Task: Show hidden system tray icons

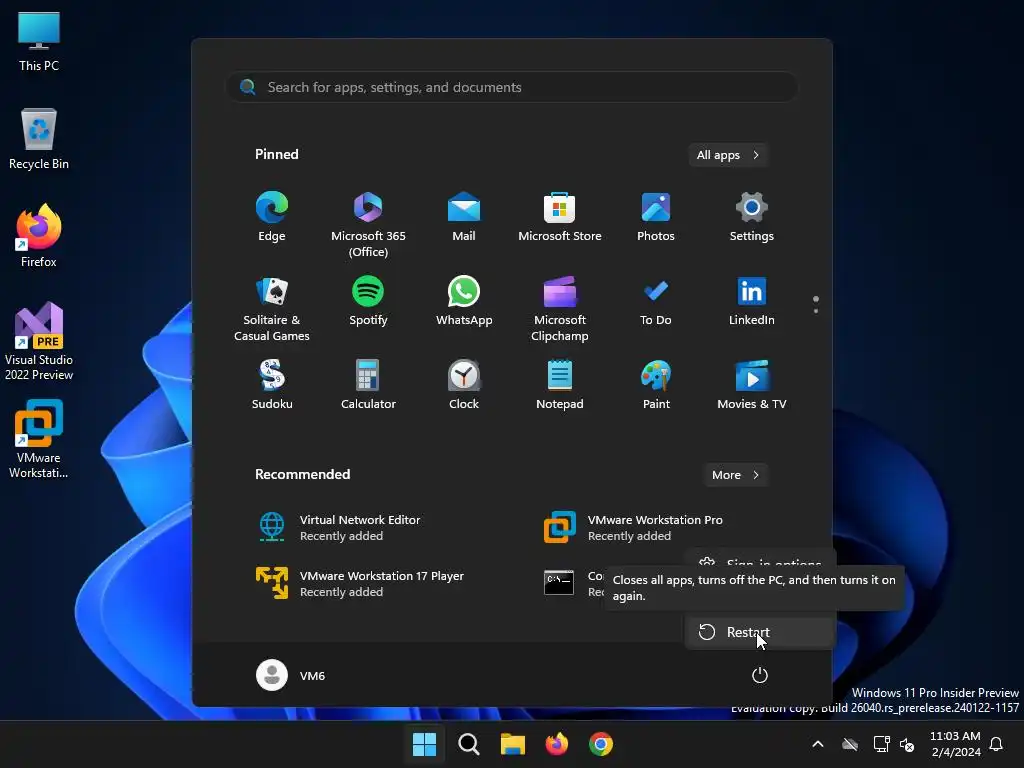Action: pos(818,744)
